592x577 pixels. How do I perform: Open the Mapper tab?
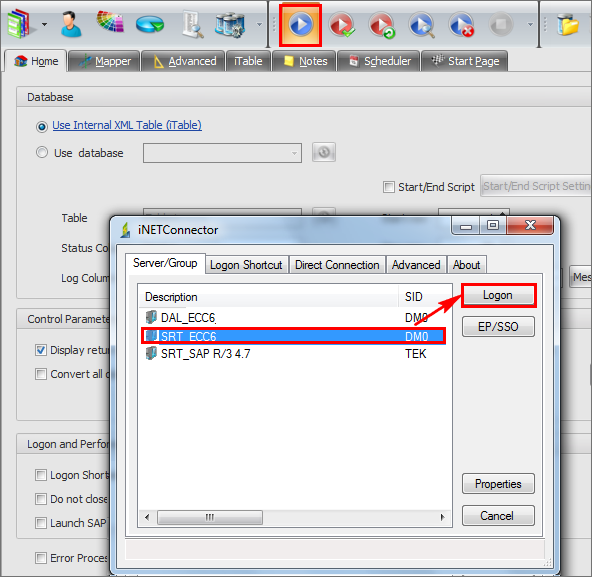point(105,61)
